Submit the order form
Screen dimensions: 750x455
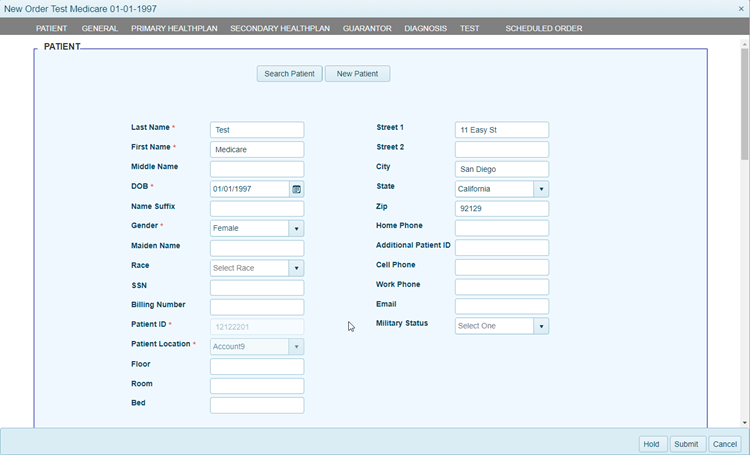pyautogui.click(x=686, y=444)
